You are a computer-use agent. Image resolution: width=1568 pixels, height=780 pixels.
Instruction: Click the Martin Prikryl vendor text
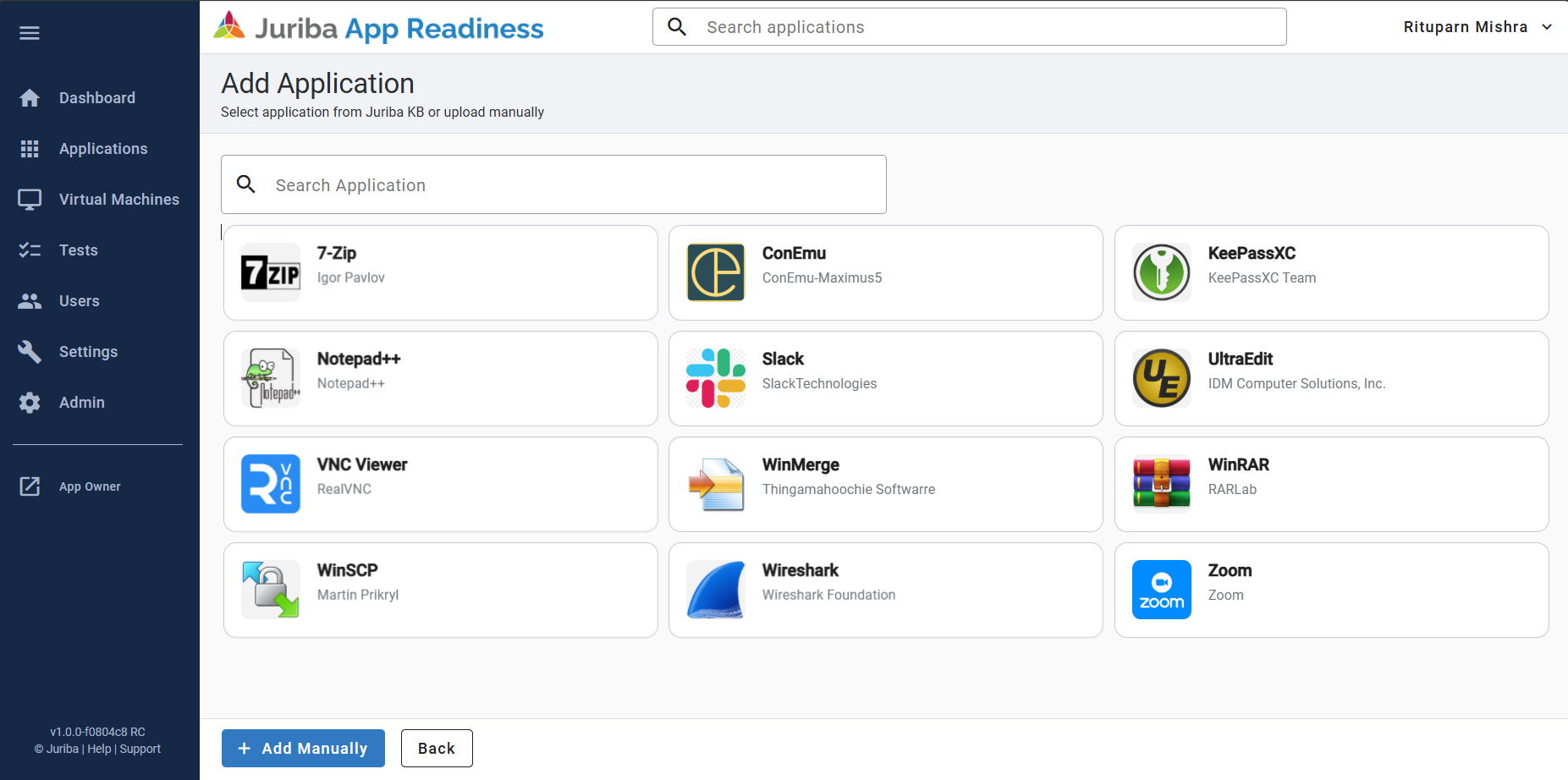click(x=358, y=595)
